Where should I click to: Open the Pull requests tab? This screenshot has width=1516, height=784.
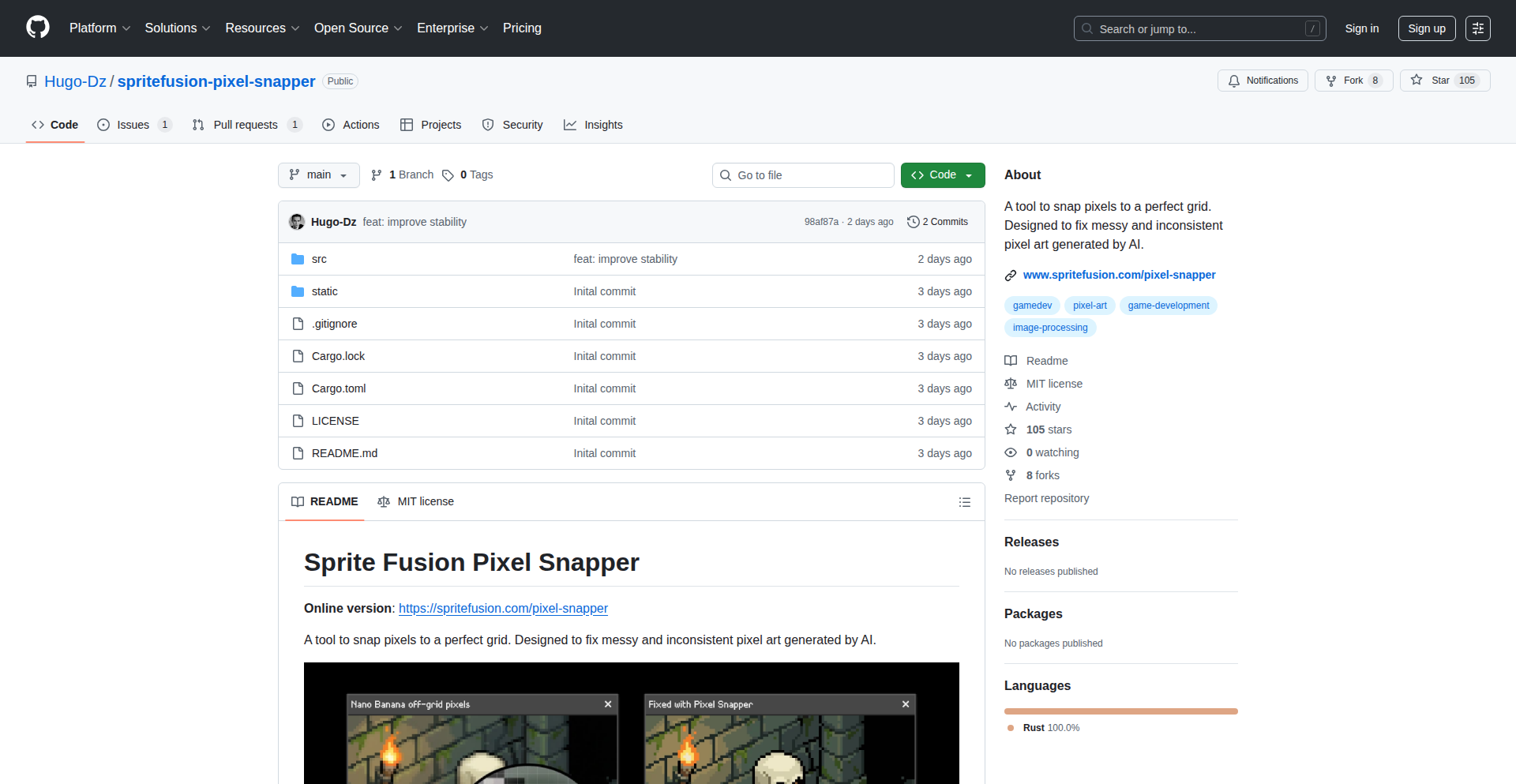pos(247,125)
